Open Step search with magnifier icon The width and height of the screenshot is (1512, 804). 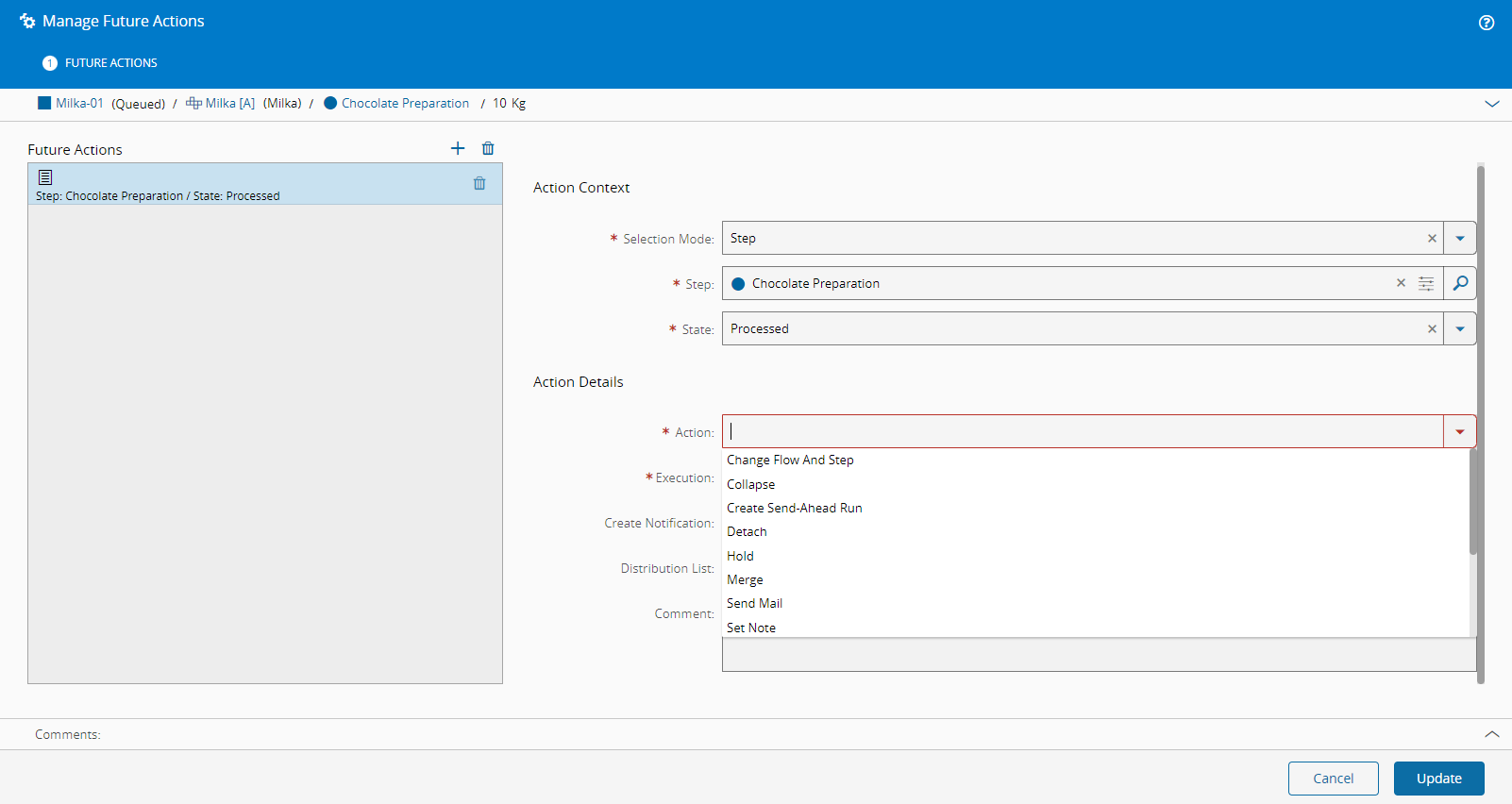[1460, 283]
